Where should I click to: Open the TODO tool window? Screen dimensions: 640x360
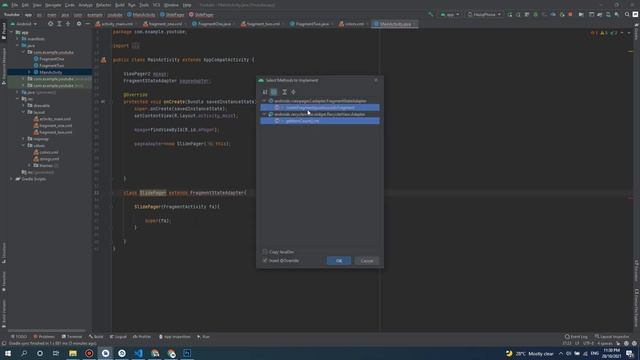pos(19,337)
